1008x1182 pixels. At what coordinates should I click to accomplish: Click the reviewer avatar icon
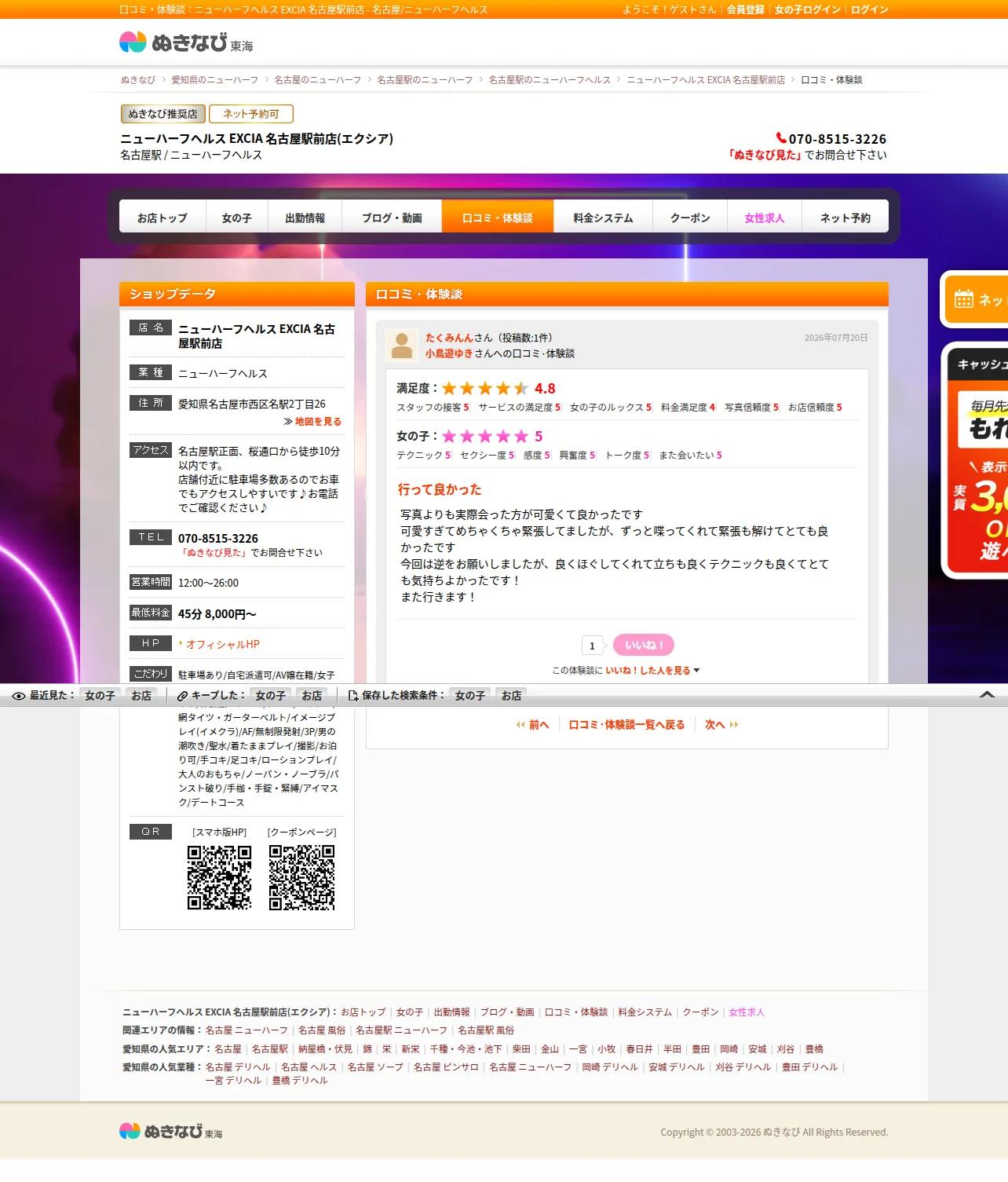pos(402,346)
